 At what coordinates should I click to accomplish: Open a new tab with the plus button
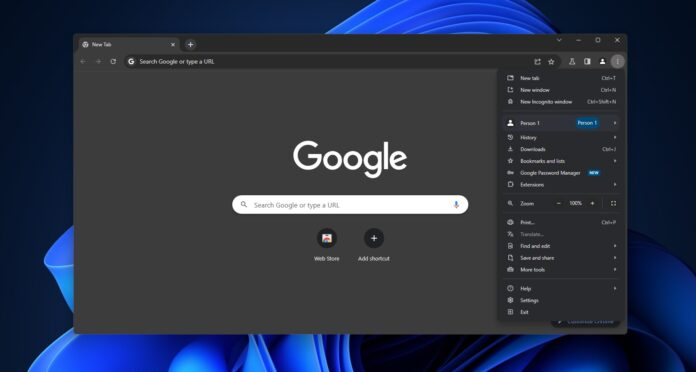190,44
